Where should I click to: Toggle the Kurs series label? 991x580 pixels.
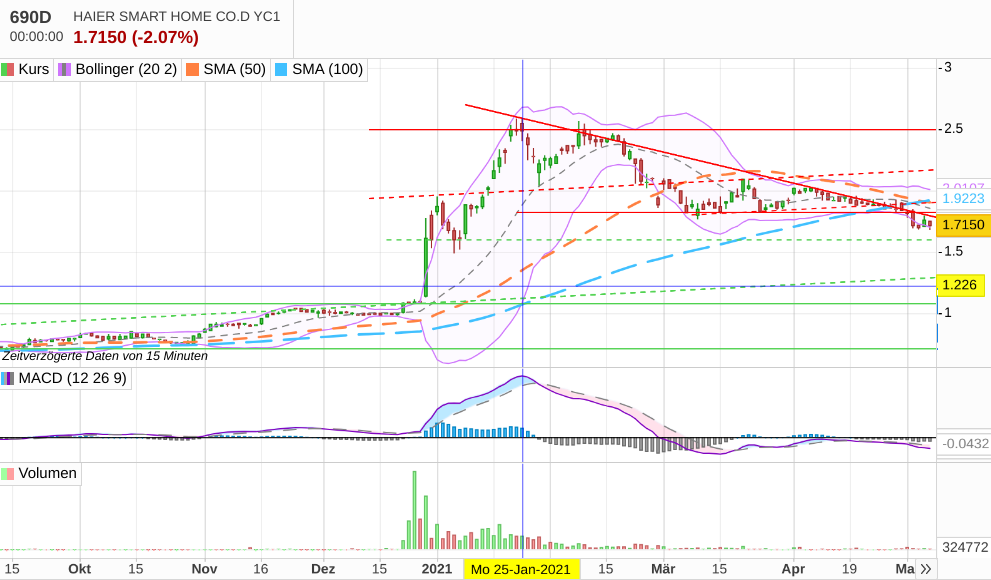33,69
